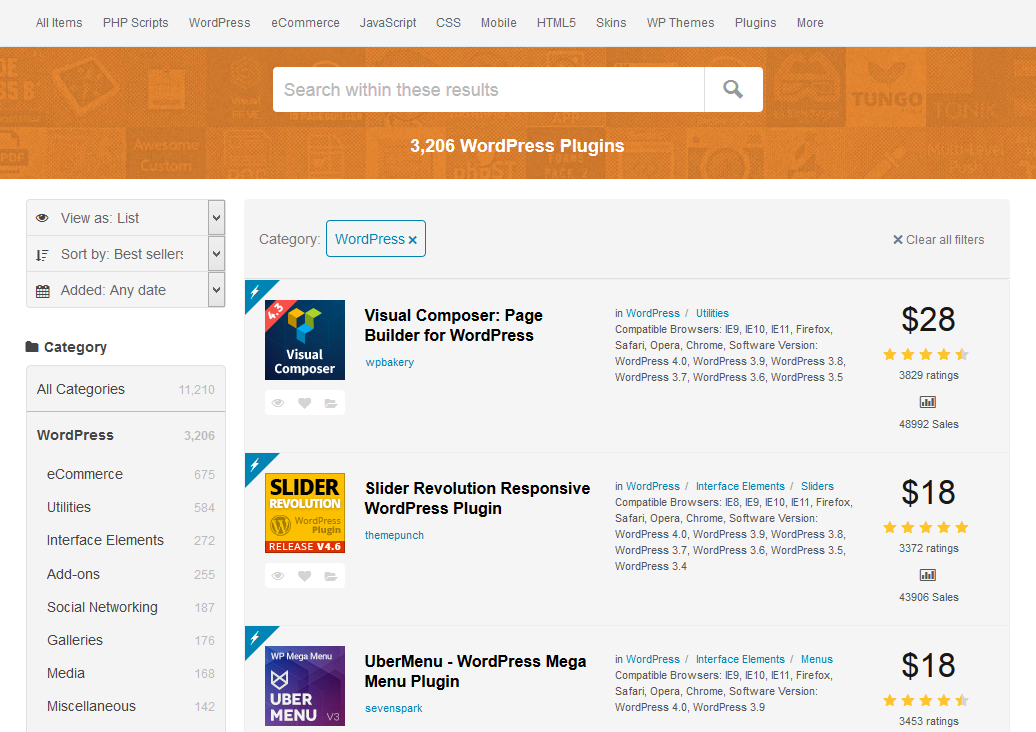
Task: Open the Slider Revolution thumbnail
Action: [x=305, y=513]
